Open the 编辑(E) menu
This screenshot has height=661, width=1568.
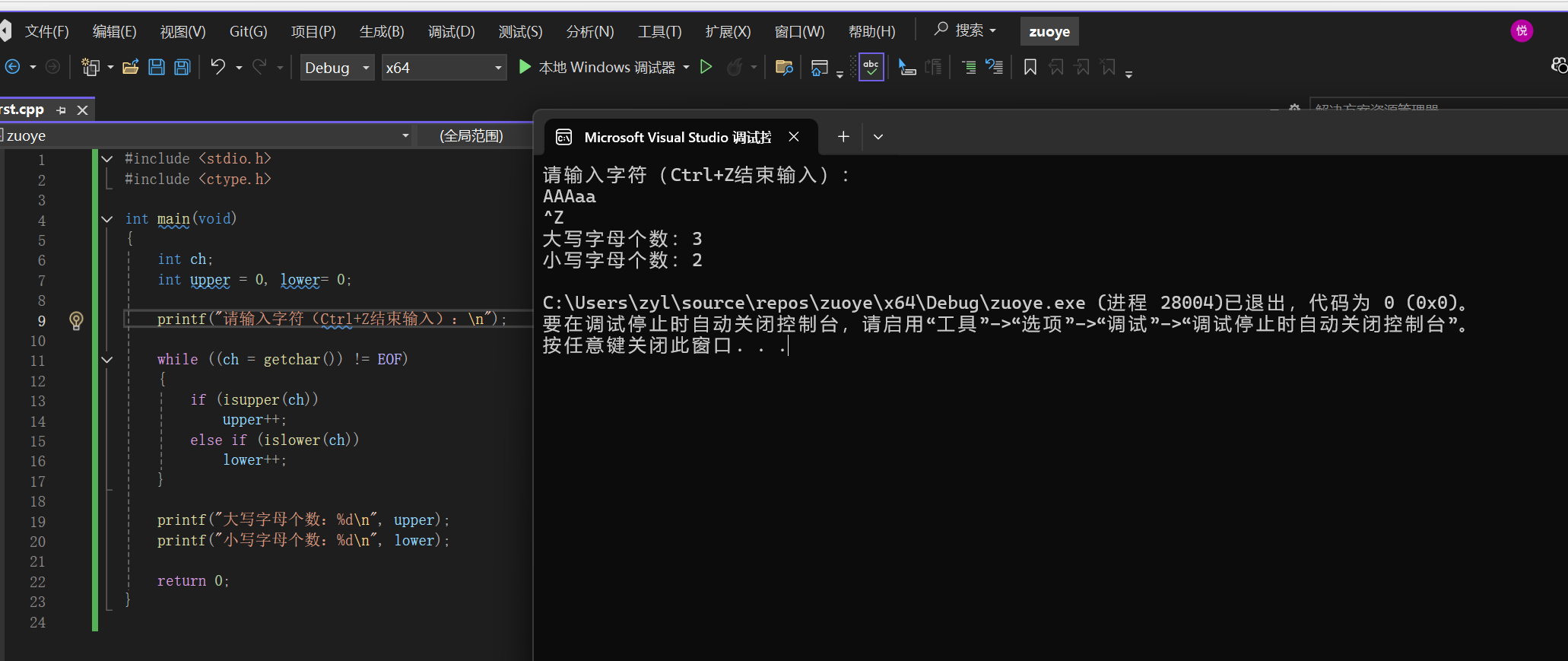tap(114, 31)
